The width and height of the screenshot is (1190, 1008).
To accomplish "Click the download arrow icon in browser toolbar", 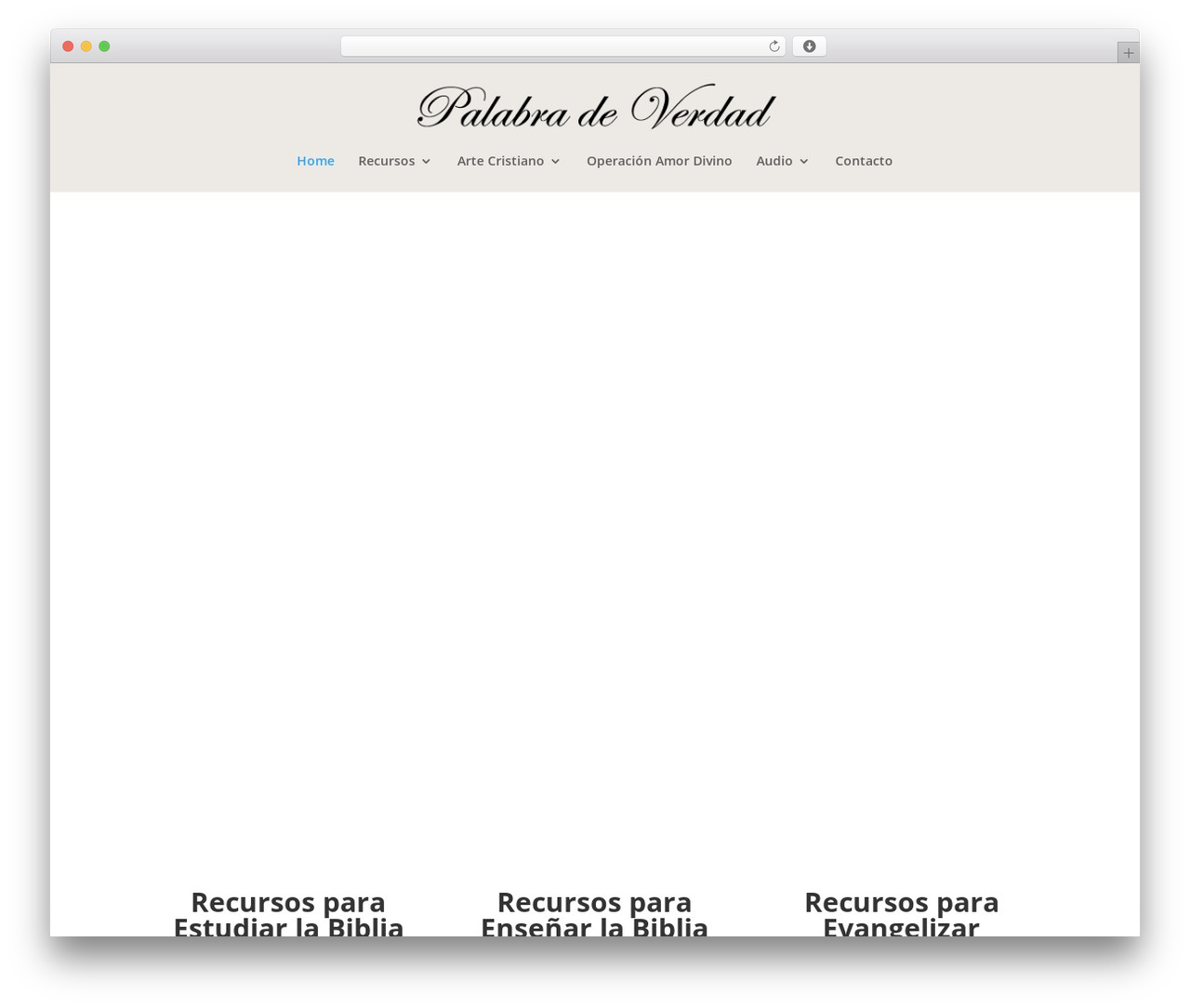I will click(x=809, y=46).
